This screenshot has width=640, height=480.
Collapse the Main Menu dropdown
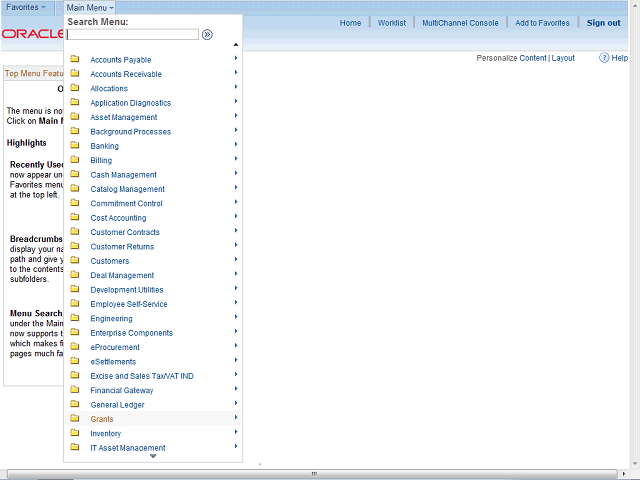[x=90, y=7]
